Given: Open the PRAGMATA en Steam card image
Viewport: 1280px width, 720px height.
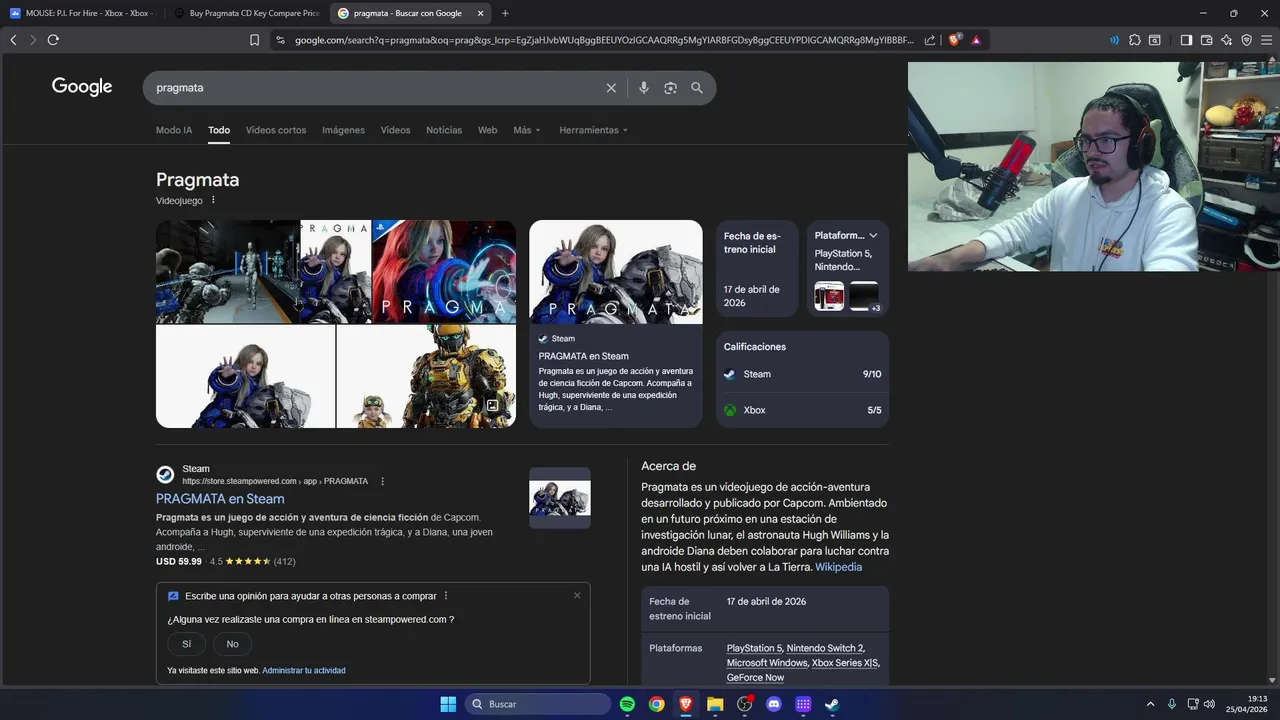Looking at the screenshot, I should [616, 272].
